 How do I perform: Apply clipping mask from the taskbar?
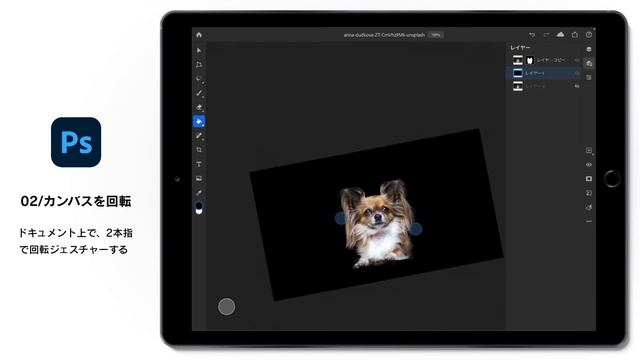click(x=589, y=193)
